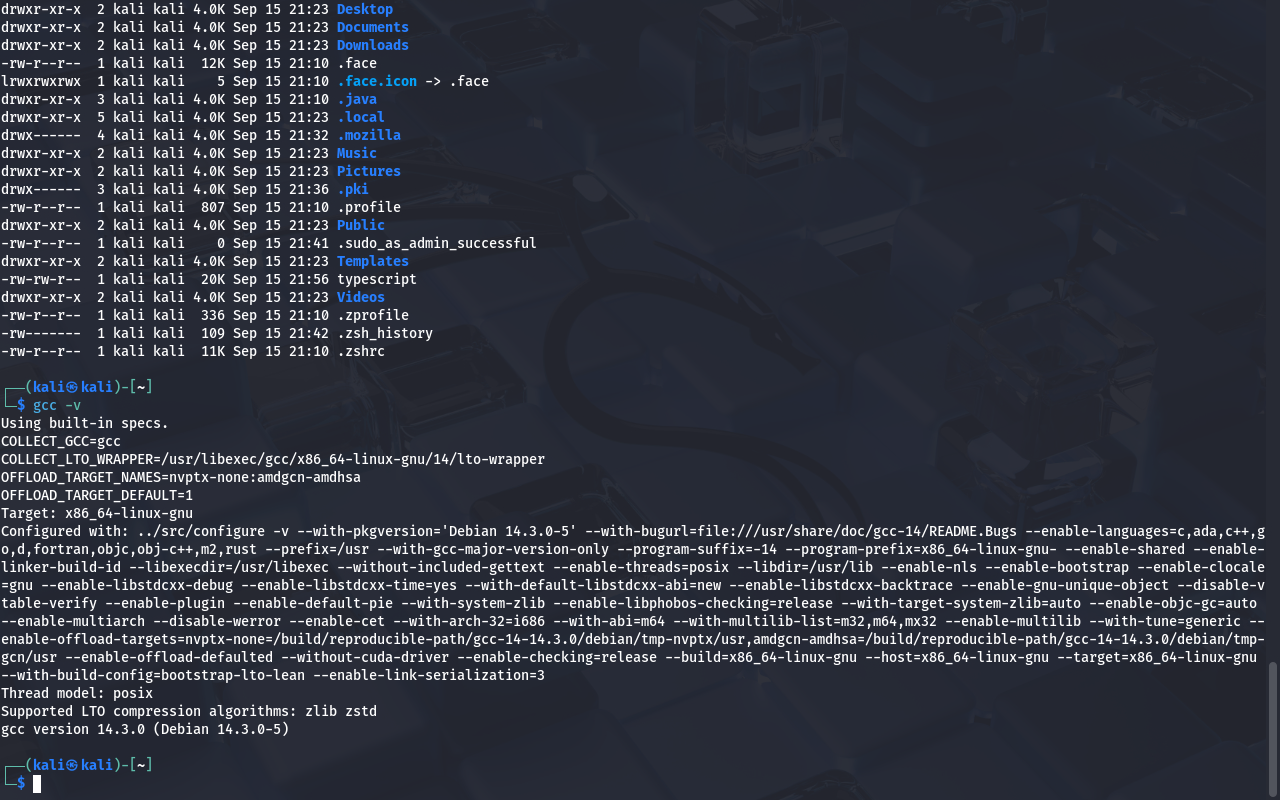The height and width of the screenshot is (800, 1280).
Task: Click the Pictures directory name
Action: pyautogui.click(x=369, y=171)
